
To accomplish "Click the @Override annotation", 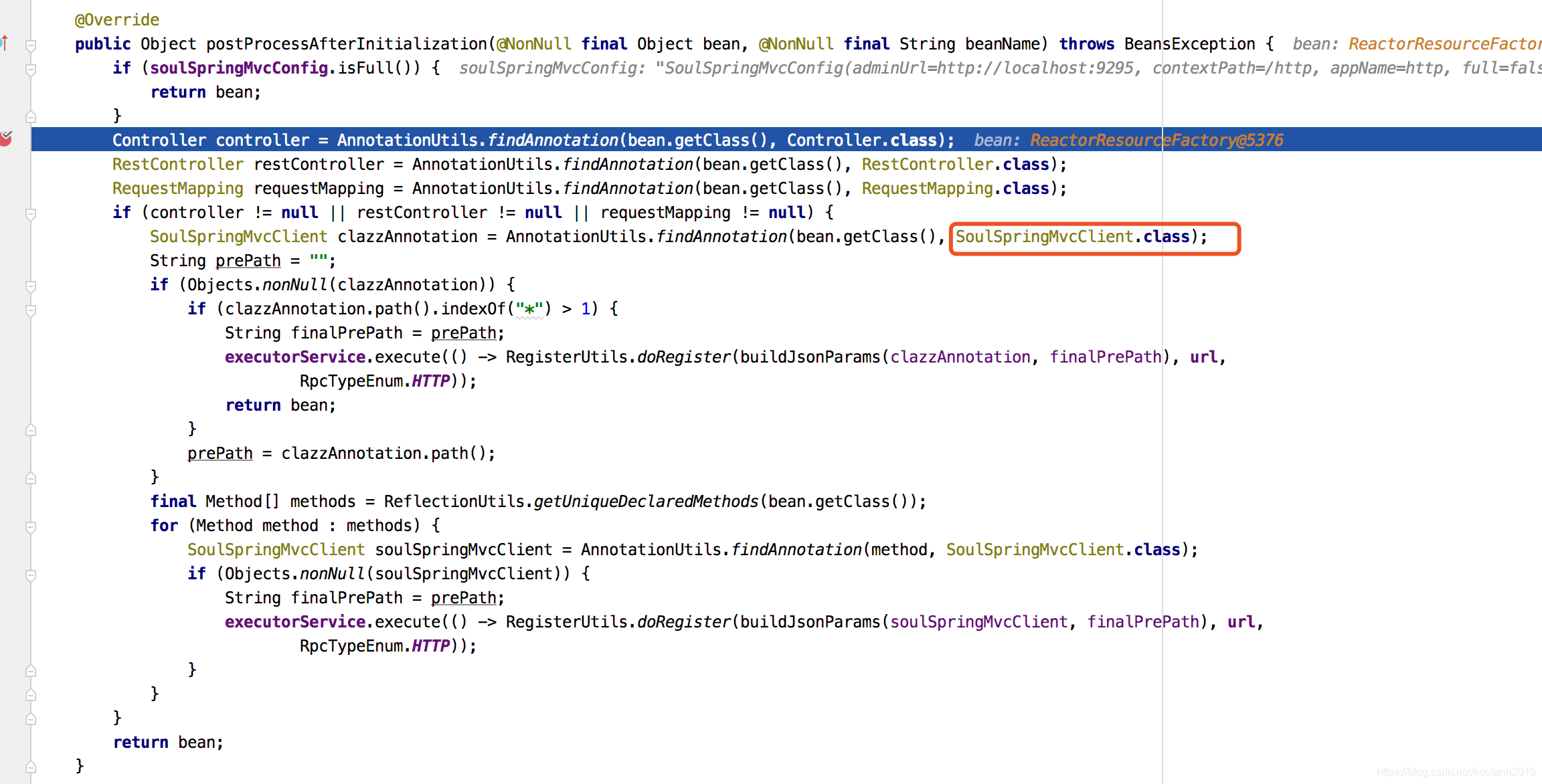I will (x=117, y=20).
